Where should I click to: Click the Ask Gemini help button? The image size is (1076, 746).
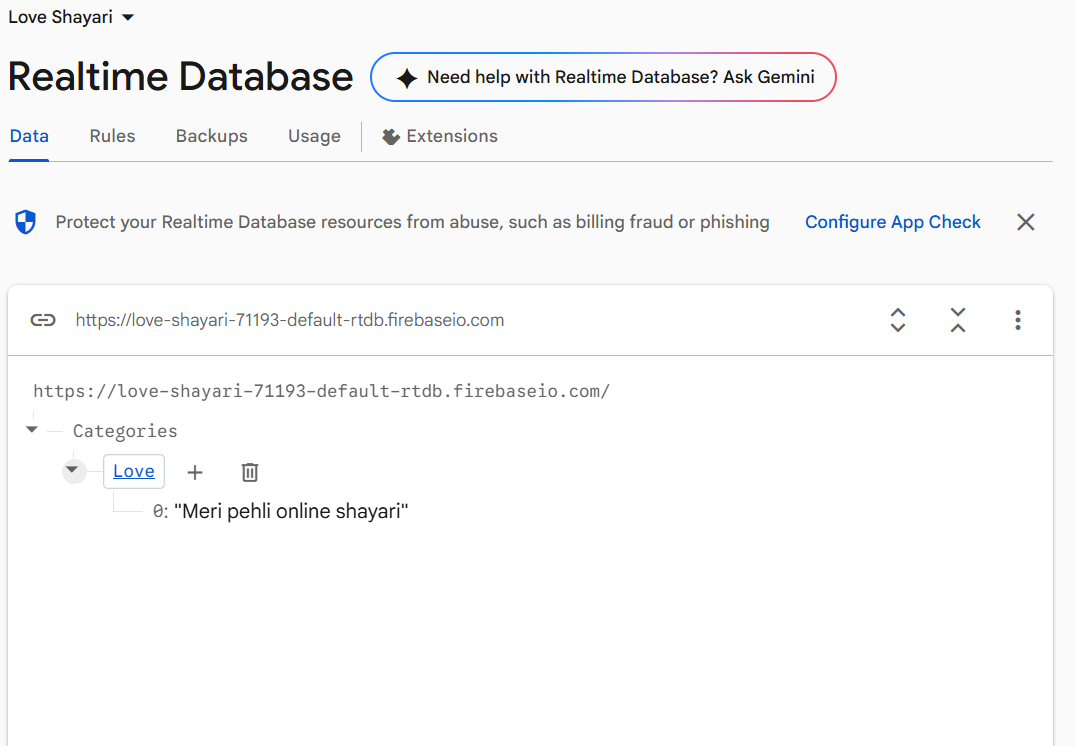603,77
